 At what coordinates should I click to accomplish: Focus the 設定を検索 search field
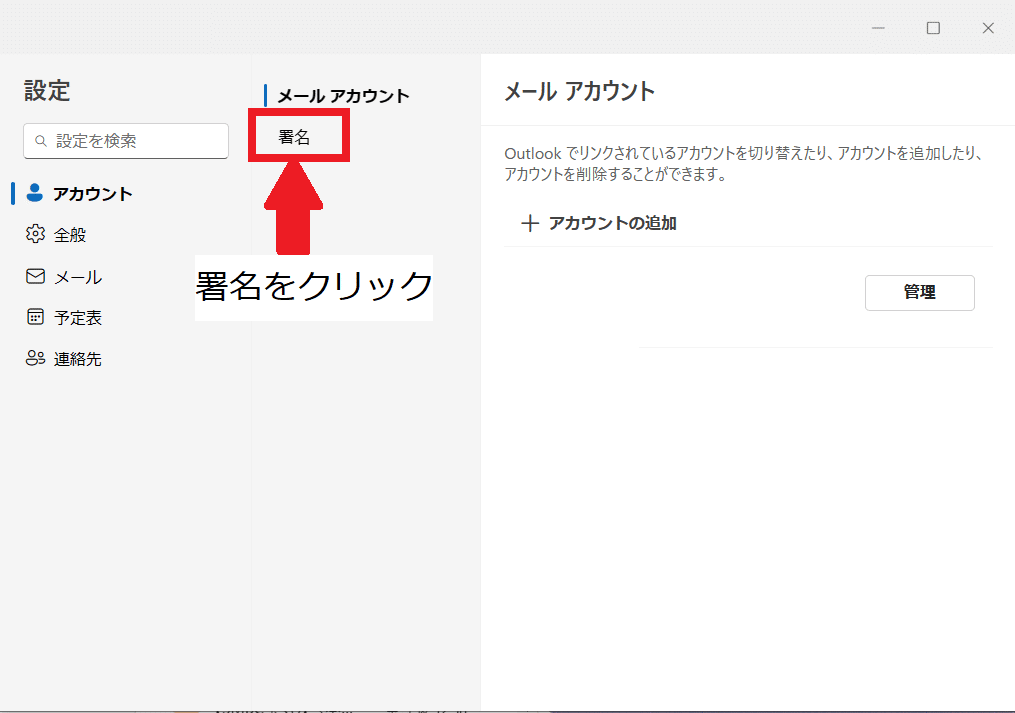tap(126, 141)
